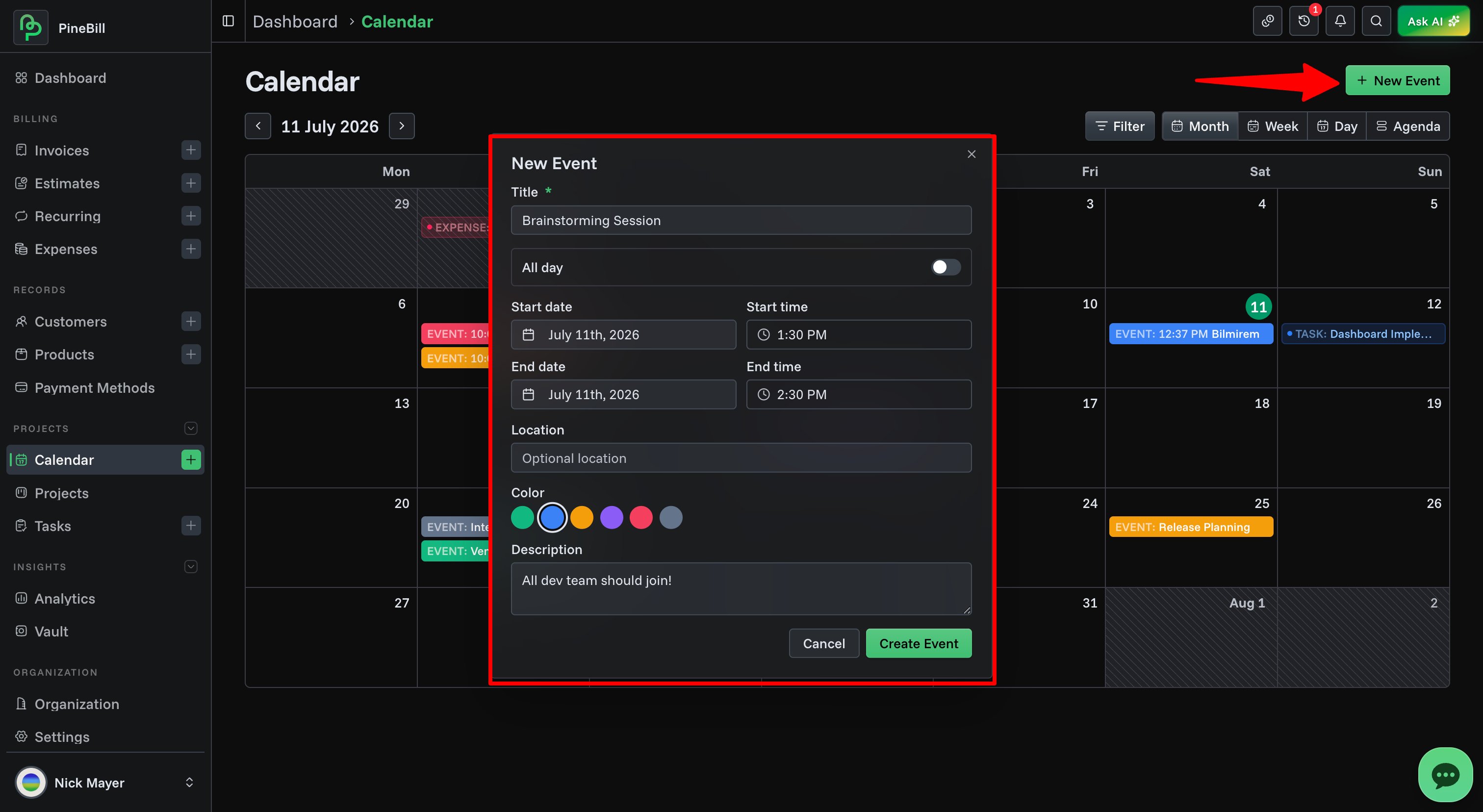Collapse the Insights section chevron
Screen dimensions: 1483x812
pos(191,567)
